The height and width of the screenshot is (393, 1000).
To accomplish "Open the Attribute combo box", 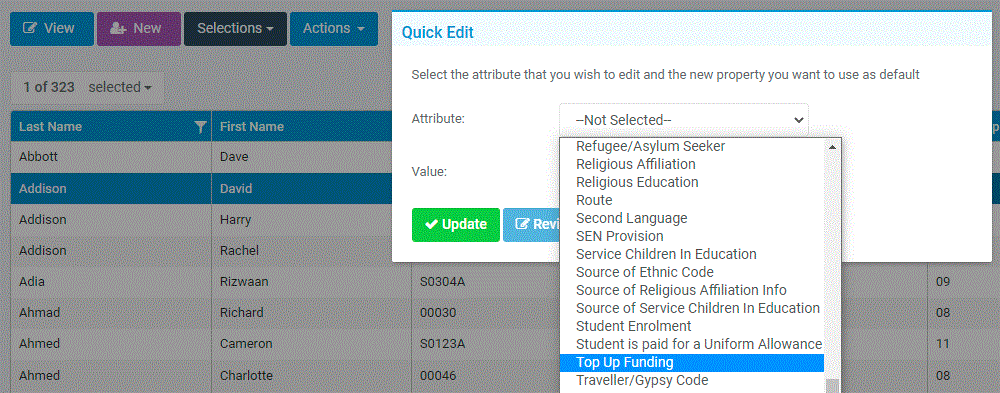I will 684,119.
